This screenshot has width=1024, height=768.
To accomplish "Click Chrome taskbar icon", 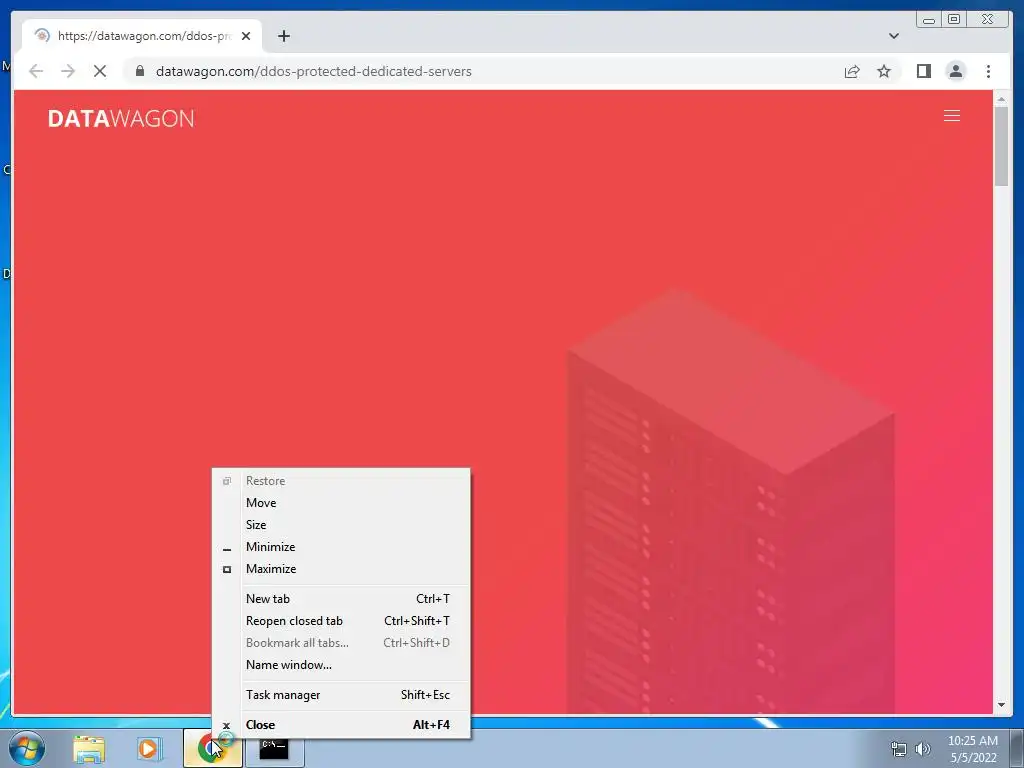I will click(212, 748).
